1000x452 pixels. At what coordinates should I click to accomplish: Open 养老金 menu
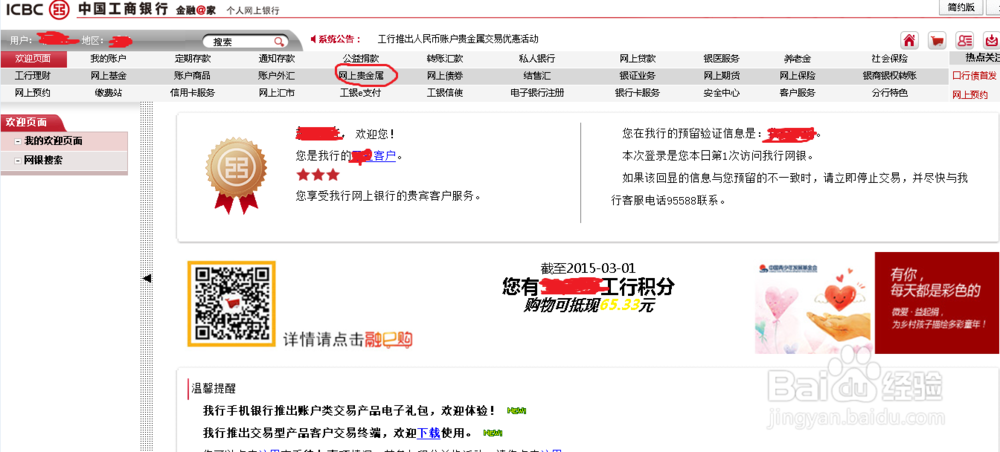coord(797,59)
